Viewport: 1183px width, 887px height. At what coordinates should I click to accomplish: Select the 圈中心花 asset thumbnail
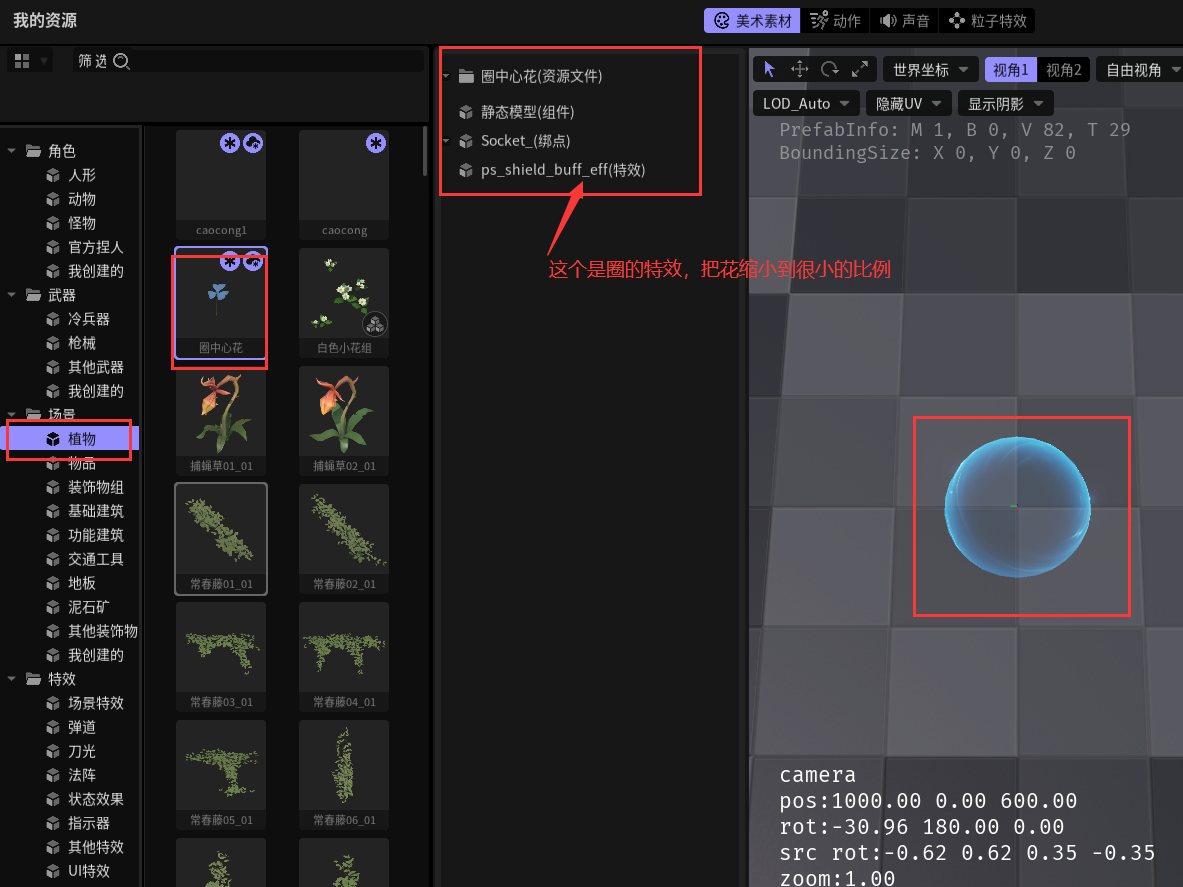point(221,303)
